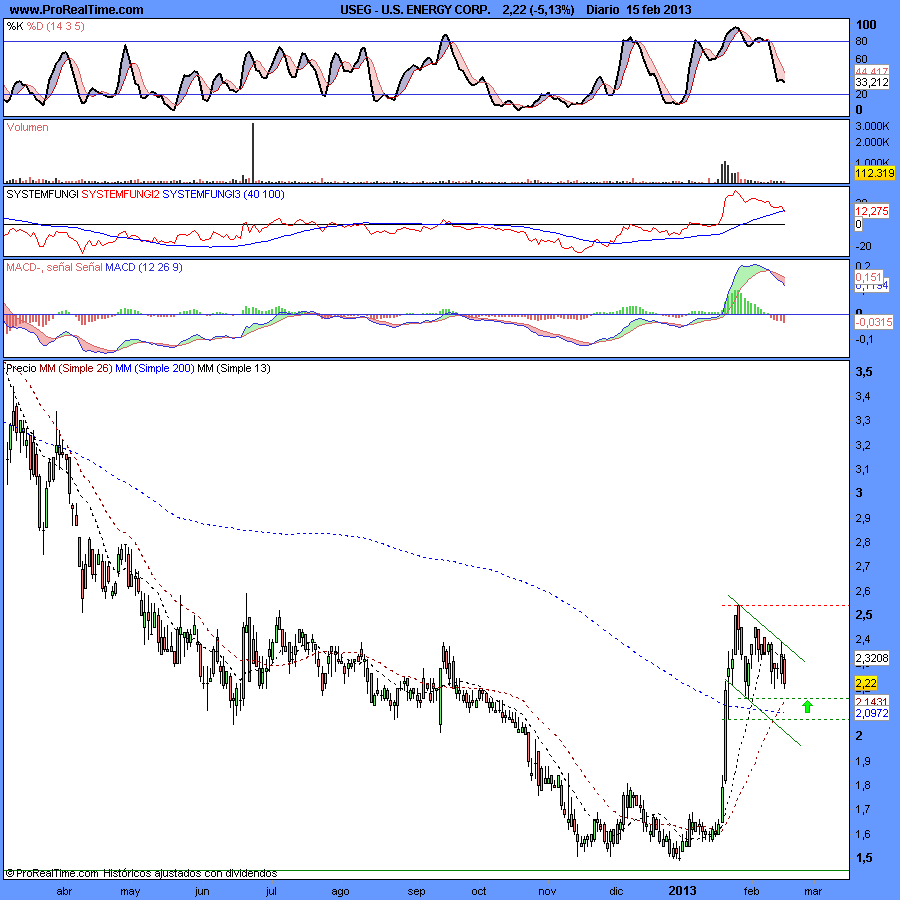Screen dimensions: 900x900
Task: Click the 15 feb 2013 date label
Action: [x=659, y=10]
